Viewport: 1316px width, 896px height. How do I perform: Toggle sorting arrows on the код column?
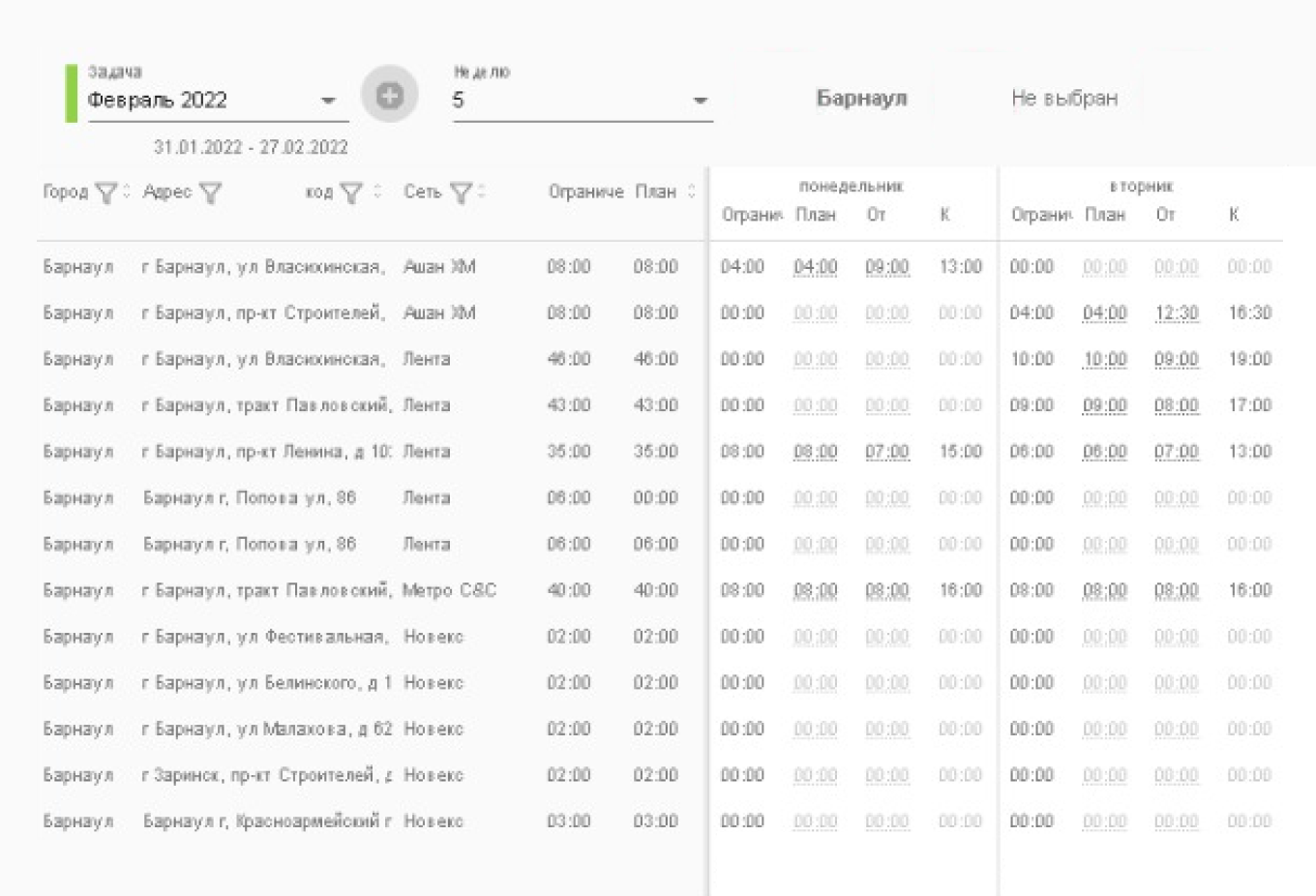[x=377, y=192]
